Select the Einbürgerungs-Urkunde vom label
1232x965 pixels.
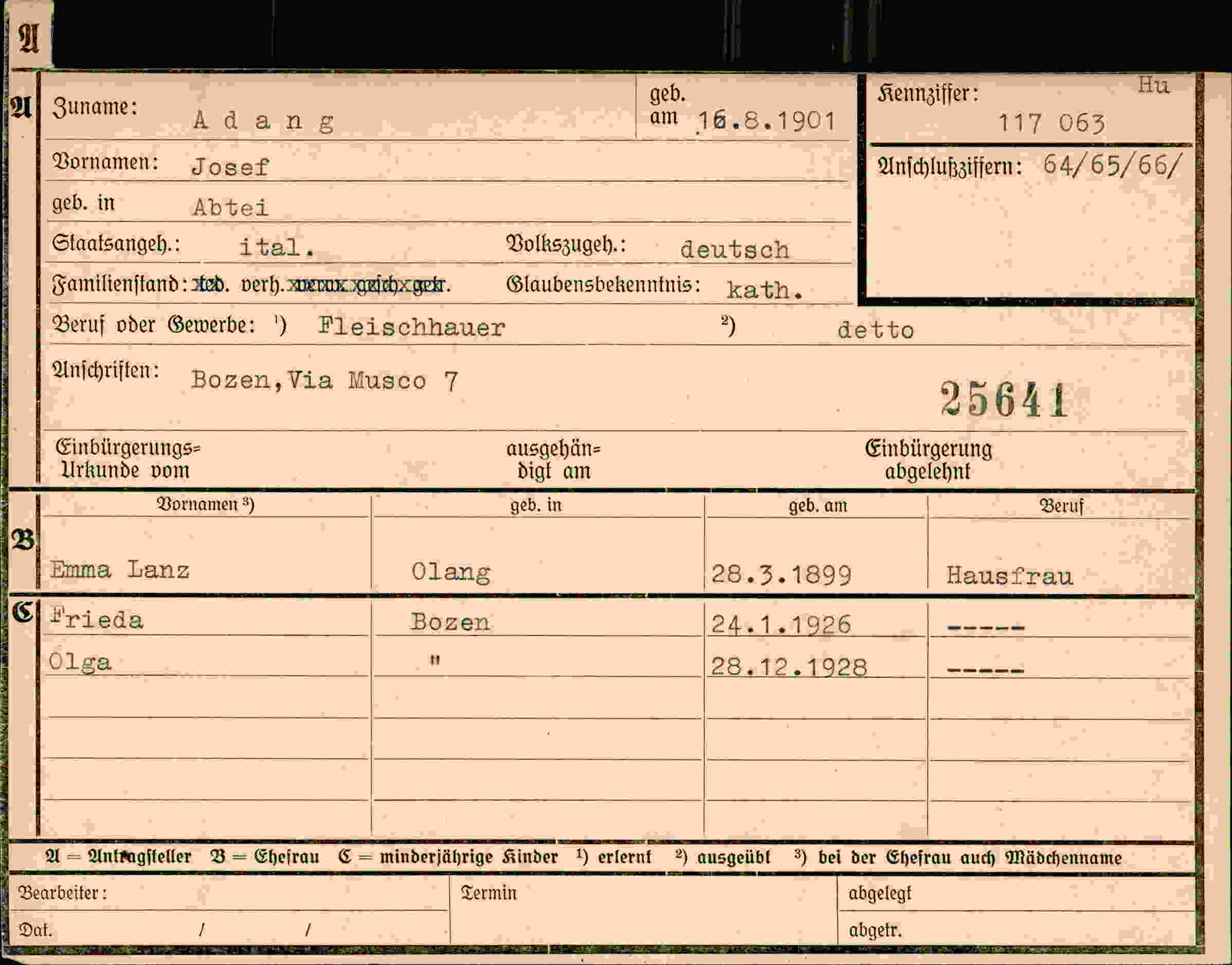tap(128, 459)
